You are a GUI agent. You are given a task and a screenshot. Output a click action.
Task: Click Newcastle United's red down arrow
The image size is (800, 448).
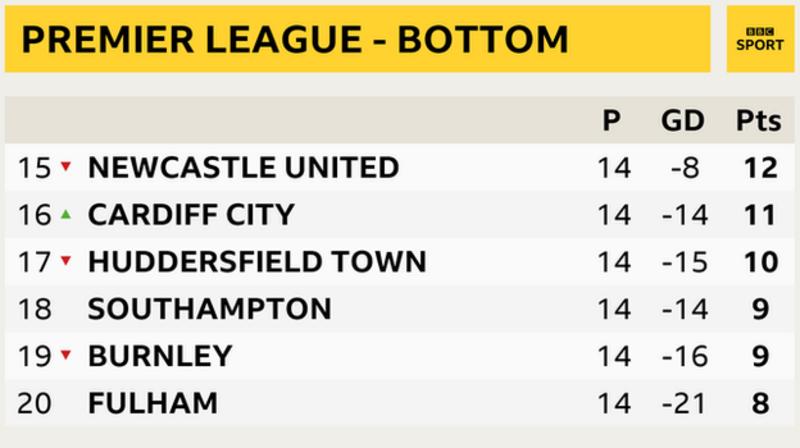[66, 165]
